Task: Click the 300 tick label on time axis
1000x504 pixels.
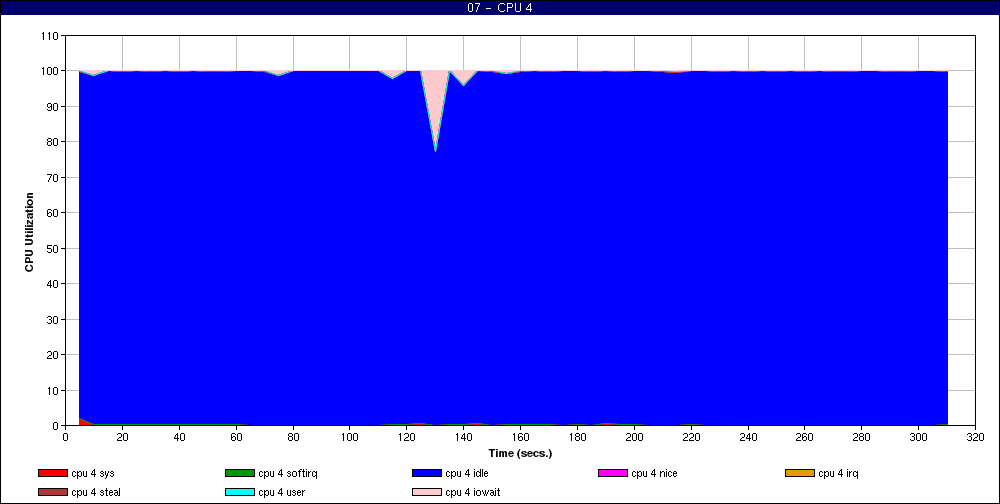Action: pyautogui.click(x=918, y=438)
